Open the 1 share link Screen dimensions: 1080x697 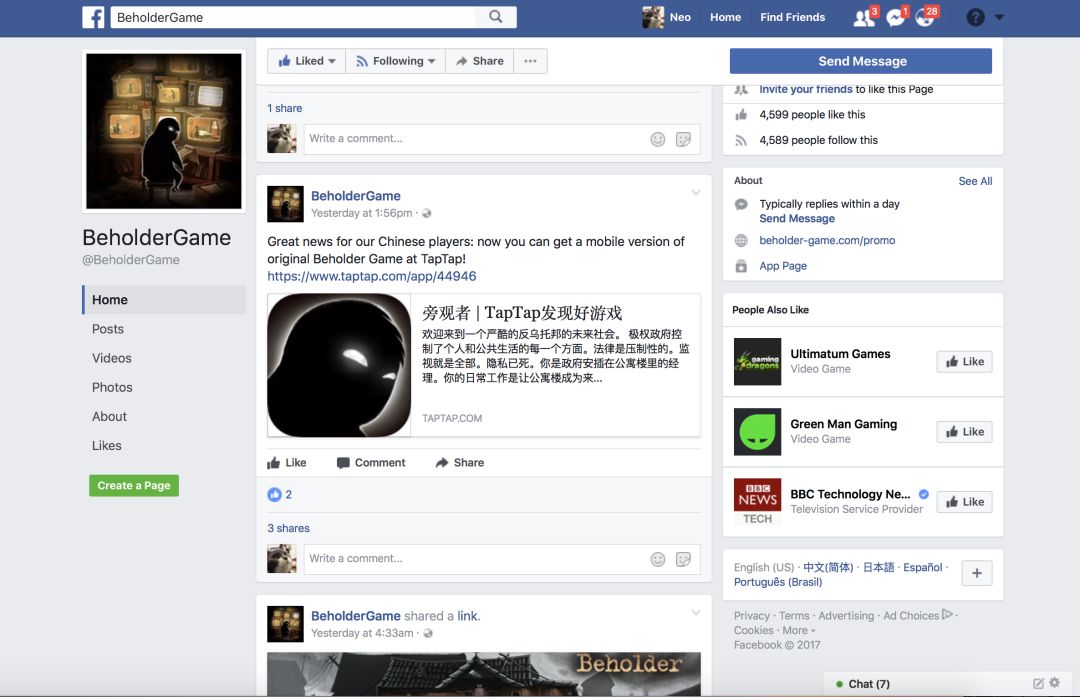[284, 108]
